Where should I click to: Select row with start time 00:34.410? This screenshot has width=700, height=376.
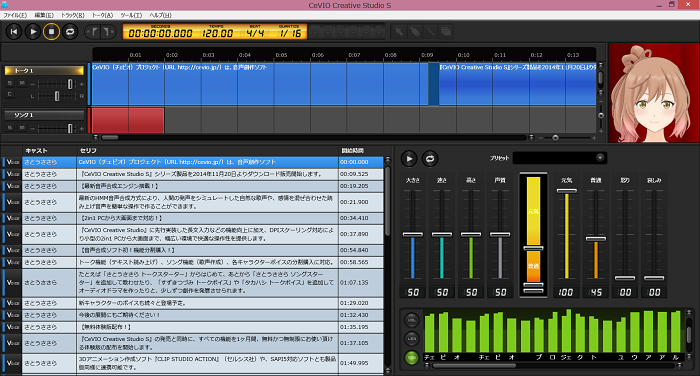coord(193,218)
